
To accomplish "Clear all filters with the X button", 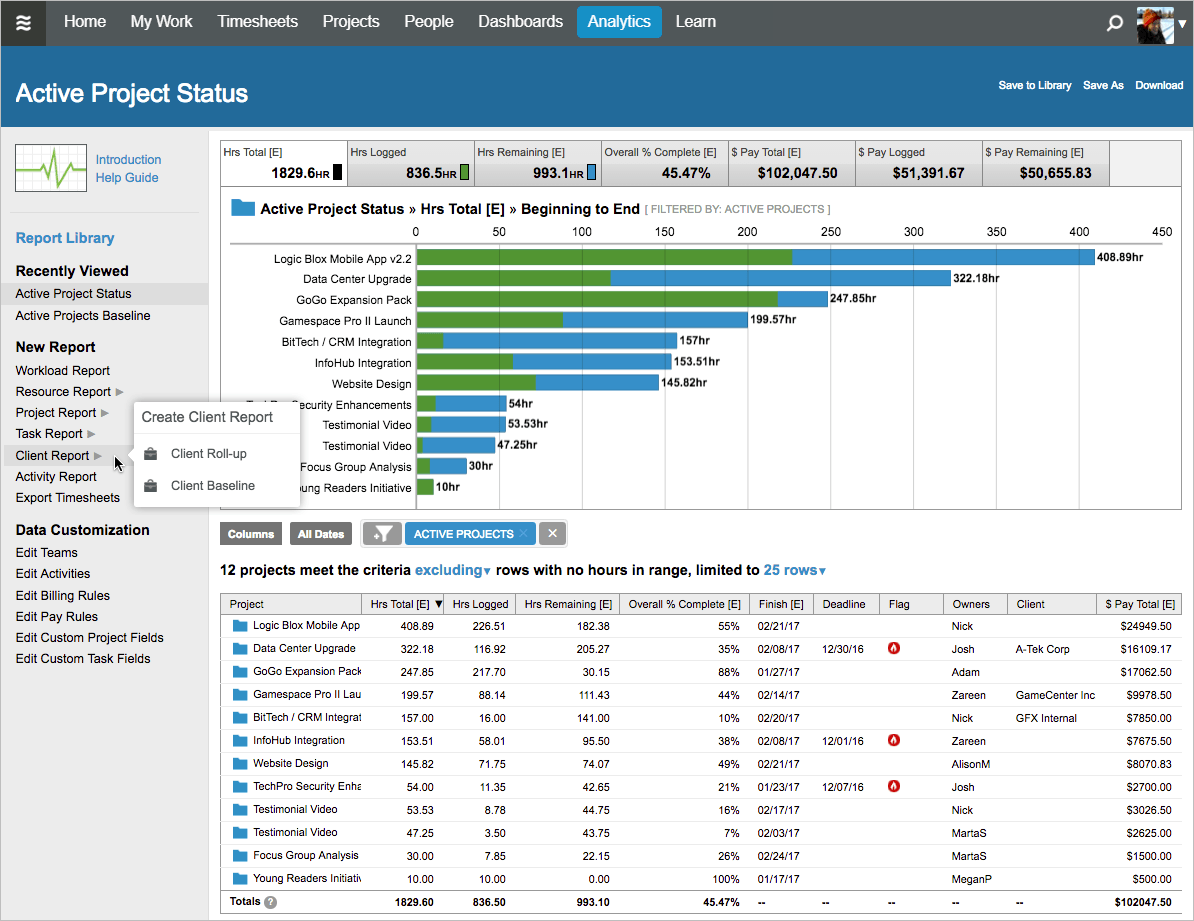I will pyautogui.click(x=552, y=533).
